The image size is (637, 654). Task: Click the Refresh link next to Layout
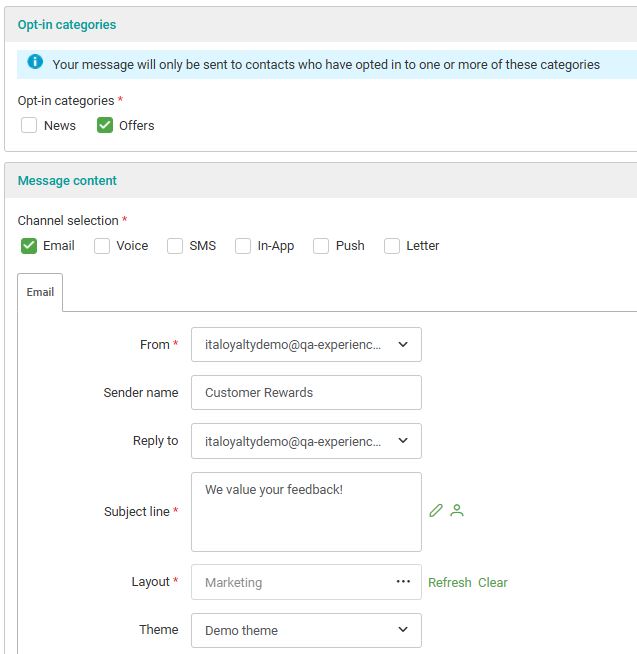pyautogui.click(x=449, y=583)
